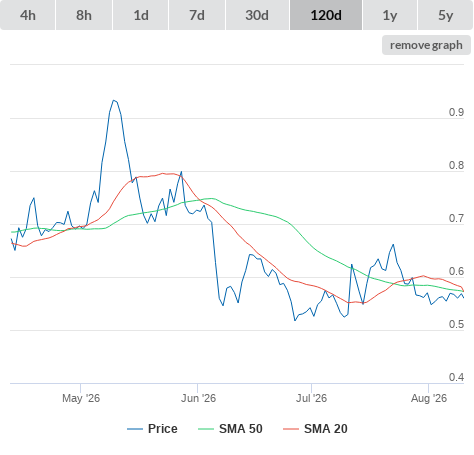Image resolution: width=474 pixels, height=455 pixels.
Task: Switch chart to 30d range
Action: (257, 15)
